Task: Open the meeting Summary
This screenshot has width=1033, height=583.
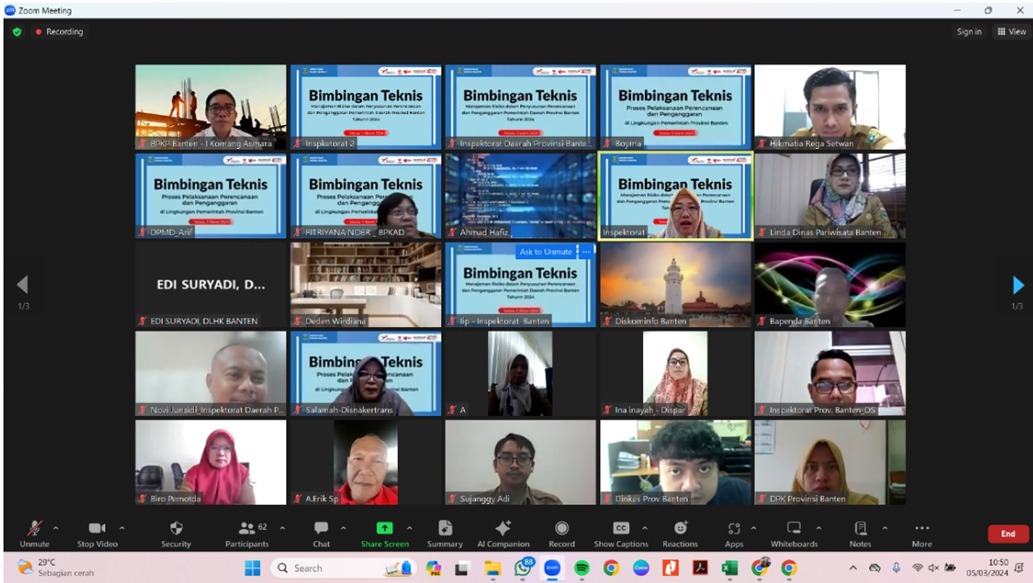Action: point(445,530)
